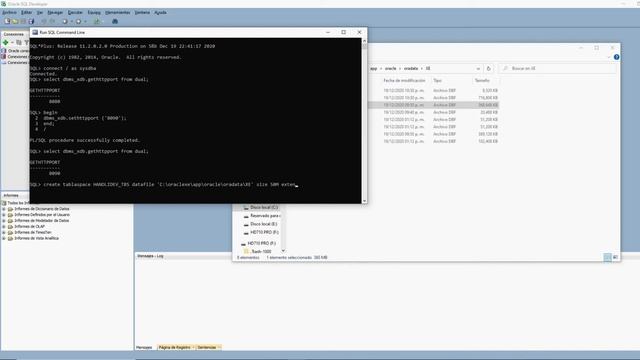Screen dimensions: 640x360
Task: Click the binoculars find database object icon
Action: pyautogui.click(x=115, y=21)
